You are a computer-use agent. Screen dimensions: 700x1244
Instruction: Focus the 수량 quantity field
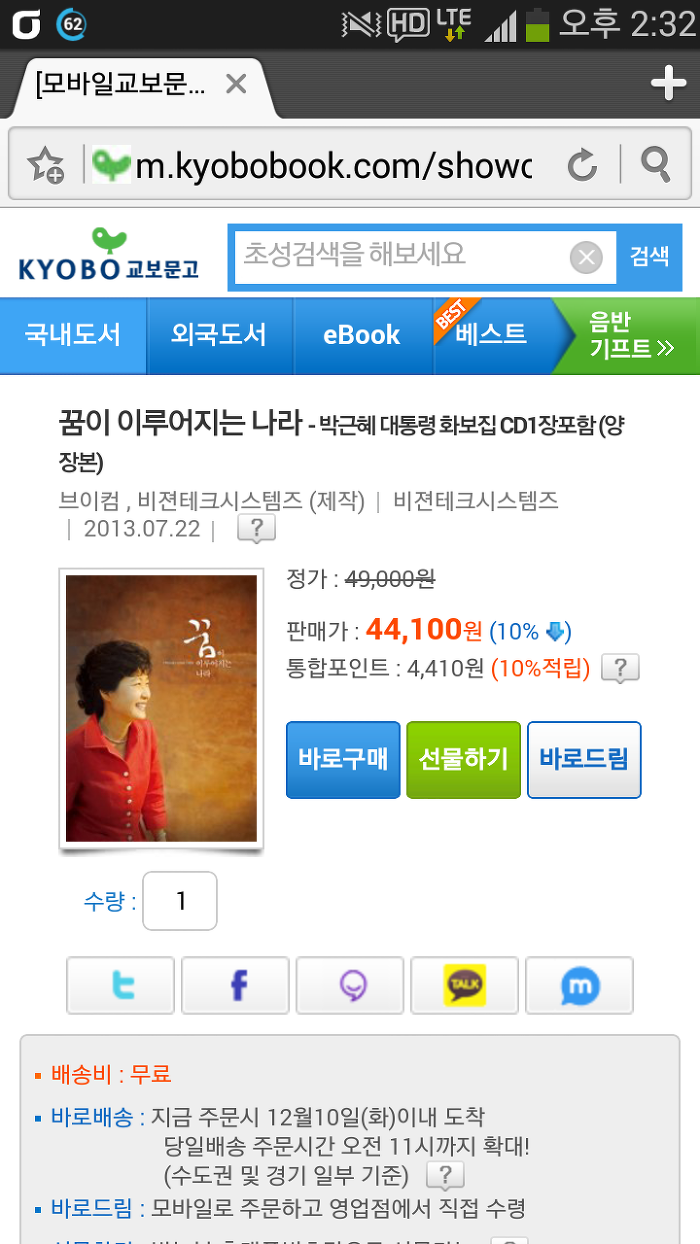(x=180, y=901)
